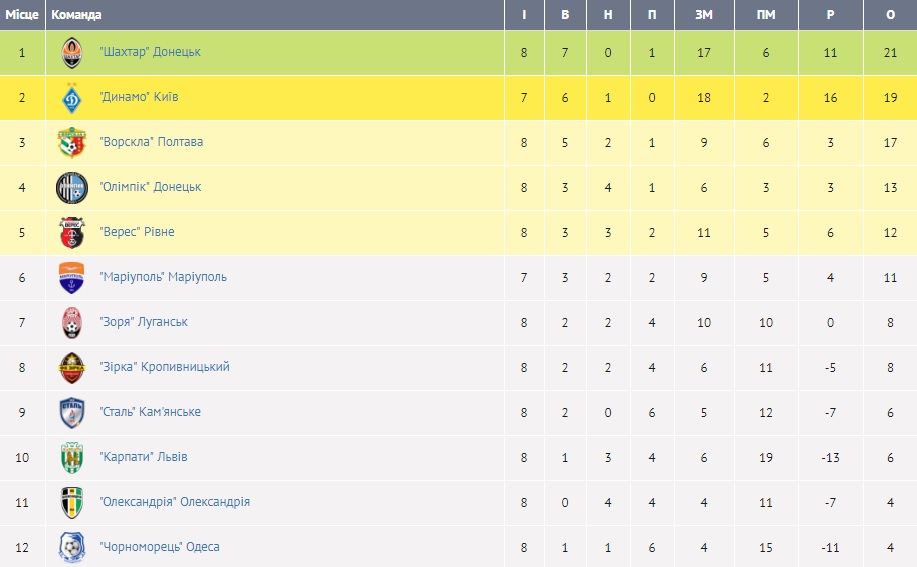Click the "Команда" column header
Viewport: 917px width, 567px height.
click(76, 15)
